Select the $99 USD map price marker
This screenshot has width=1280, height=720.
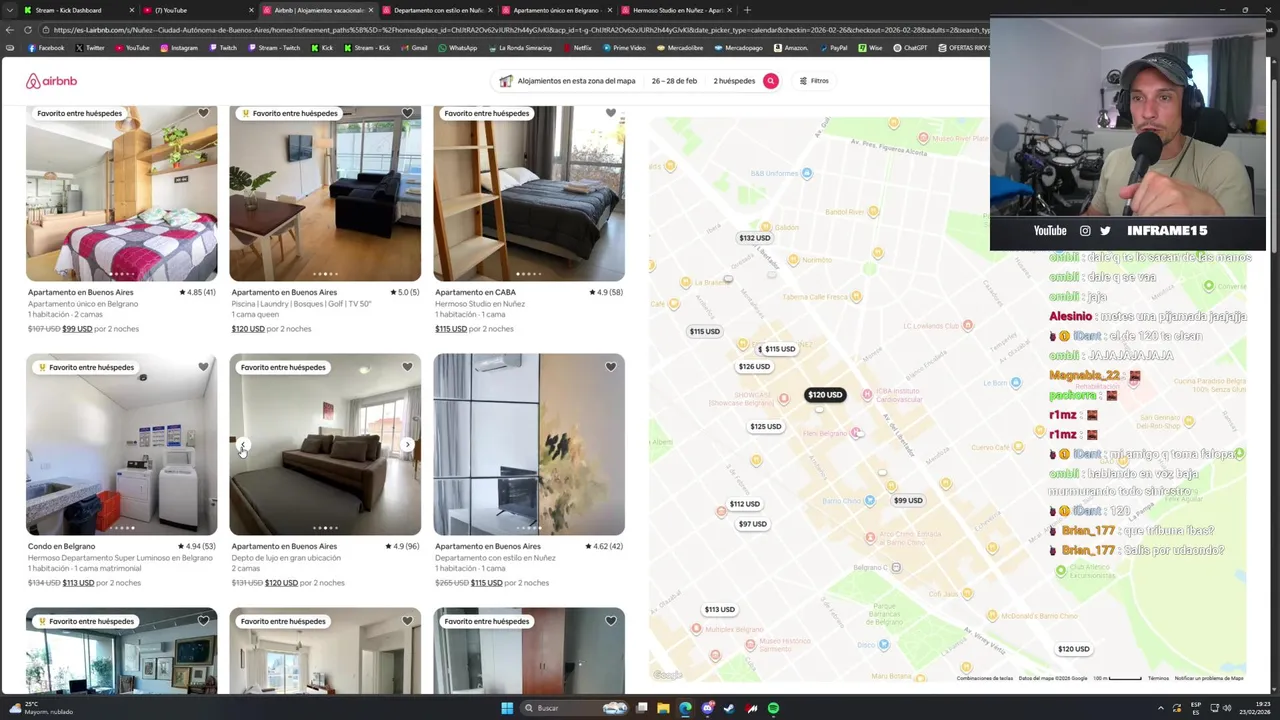point(908,501)
